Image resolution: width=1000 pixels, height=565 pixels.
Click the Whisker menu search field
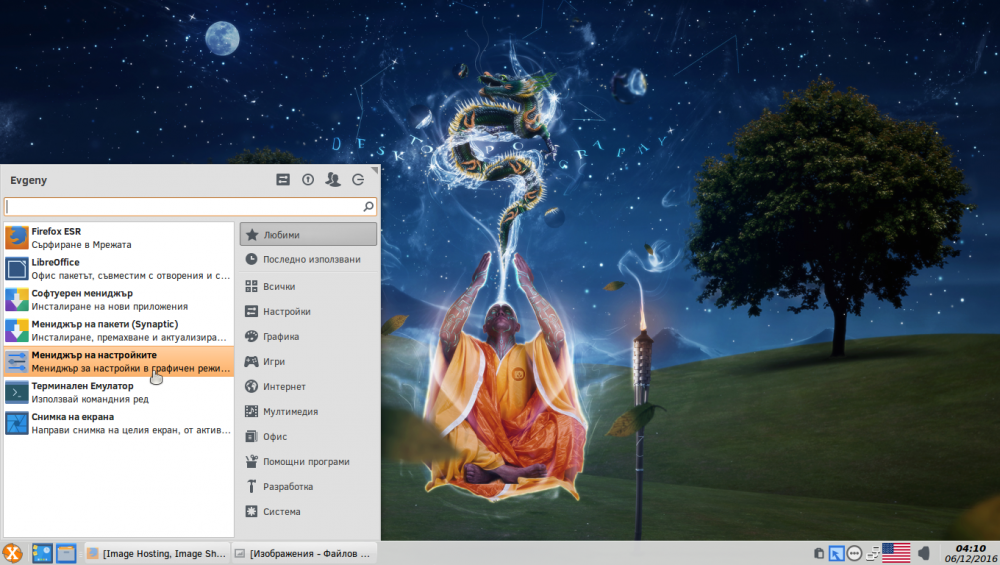[190, 207]
